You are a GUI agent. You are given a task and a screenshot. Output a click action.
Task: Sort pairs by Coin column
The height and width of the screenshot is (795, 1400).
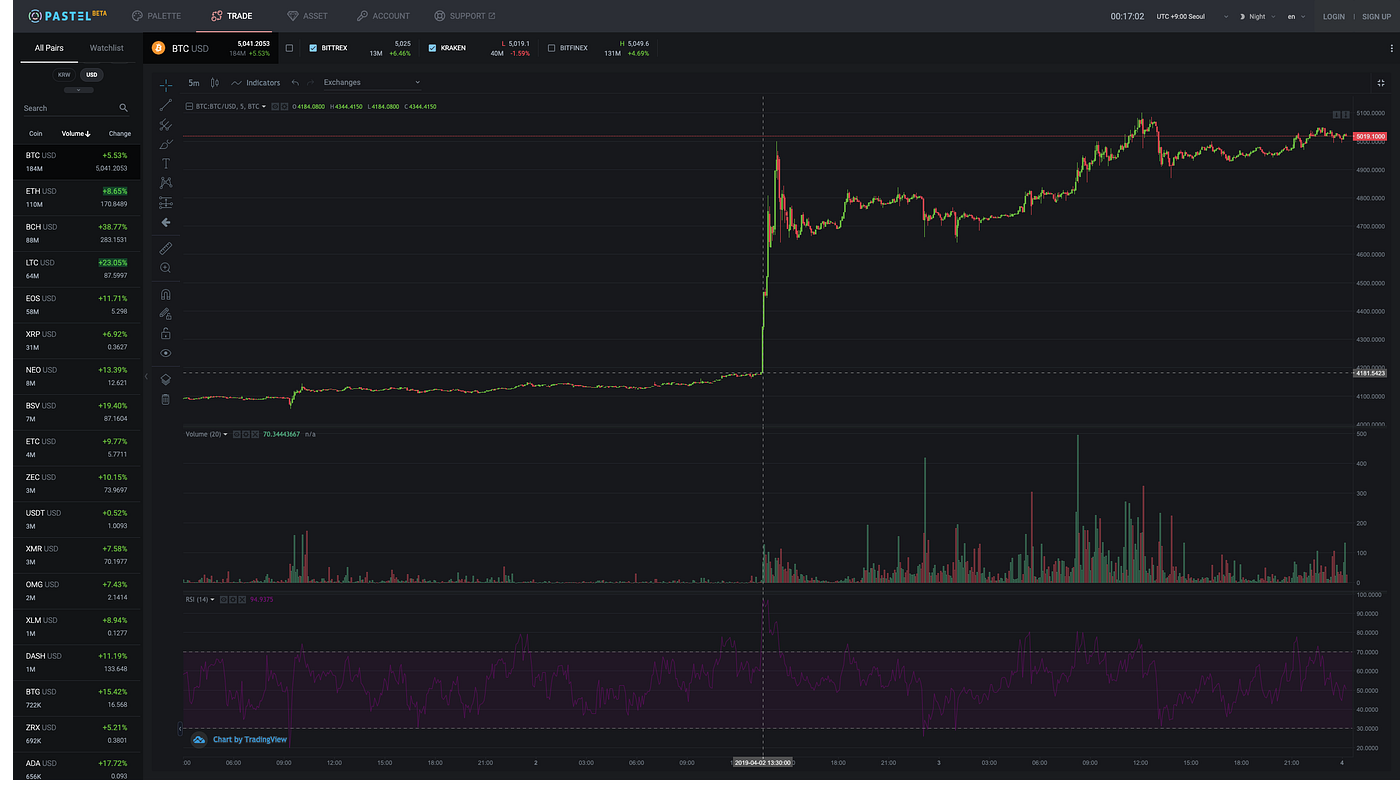coord(36,133)
